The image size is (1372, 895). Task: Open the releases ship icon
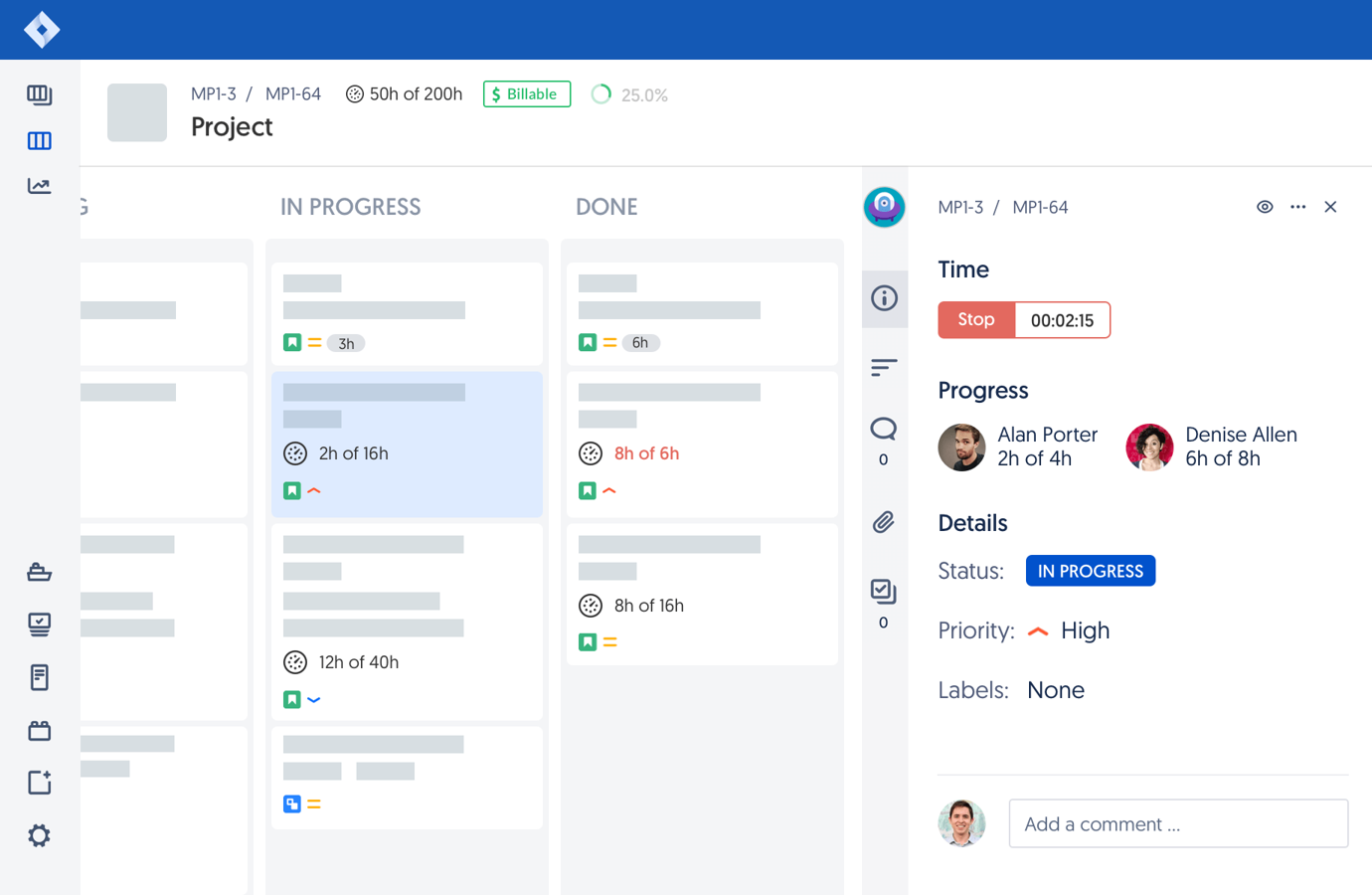click(40, 572)
